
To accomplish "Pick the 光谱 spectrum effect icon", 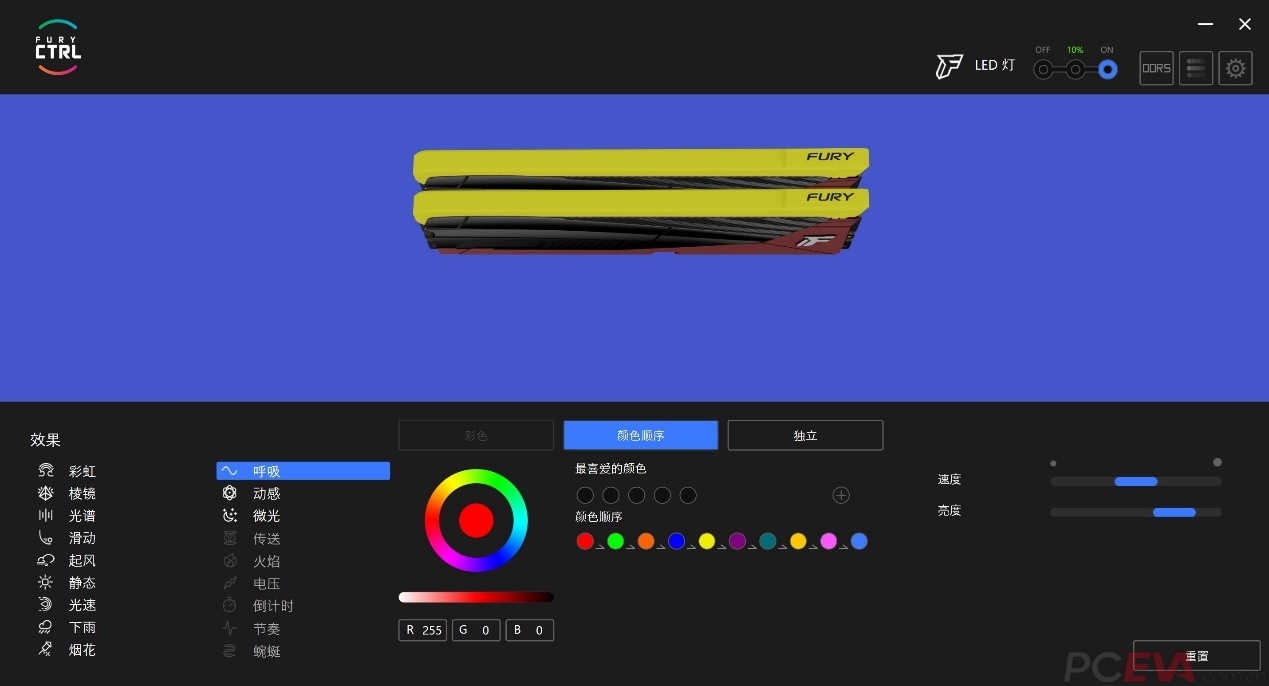I will (x=46, y=515).
